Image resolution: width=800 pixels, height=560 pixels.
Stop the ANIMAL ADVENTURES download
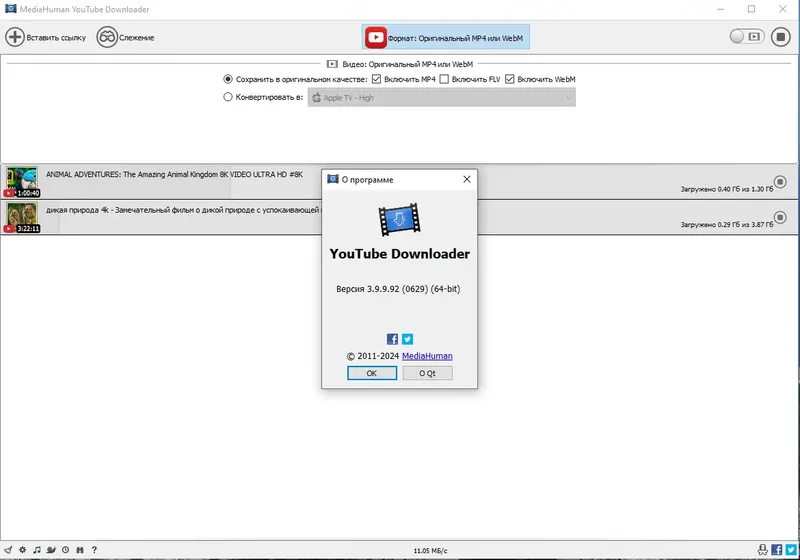780,182
